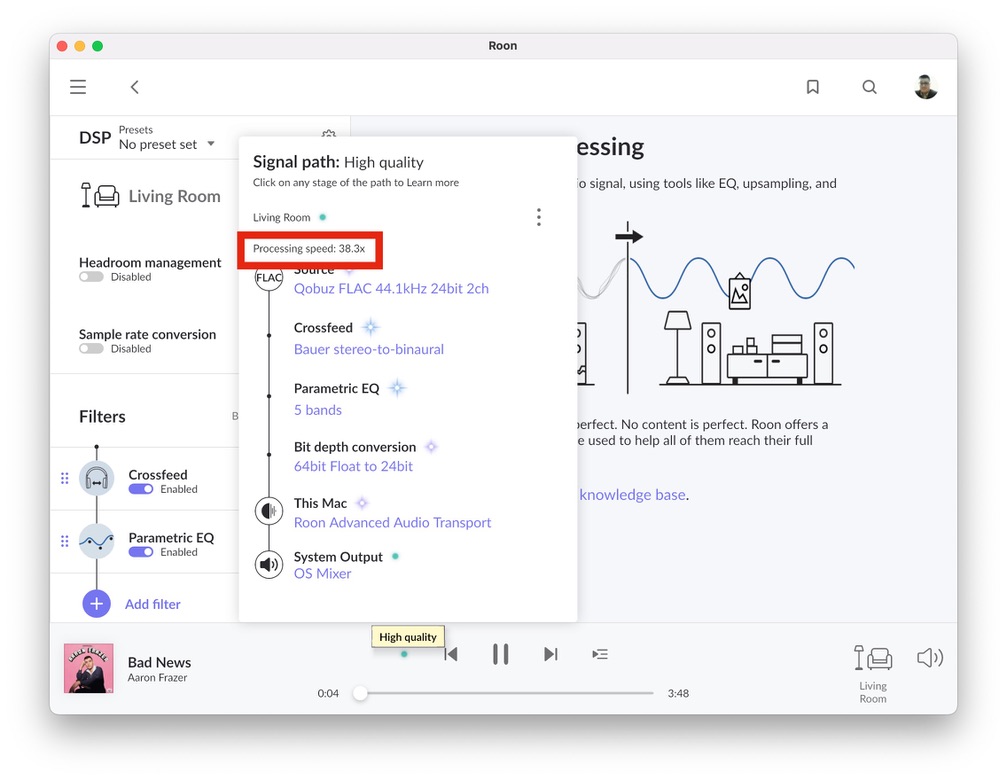The image size is (1007, 780).
Task: Click the green dot next to Living Room zone
Action: tap(323, 217)
